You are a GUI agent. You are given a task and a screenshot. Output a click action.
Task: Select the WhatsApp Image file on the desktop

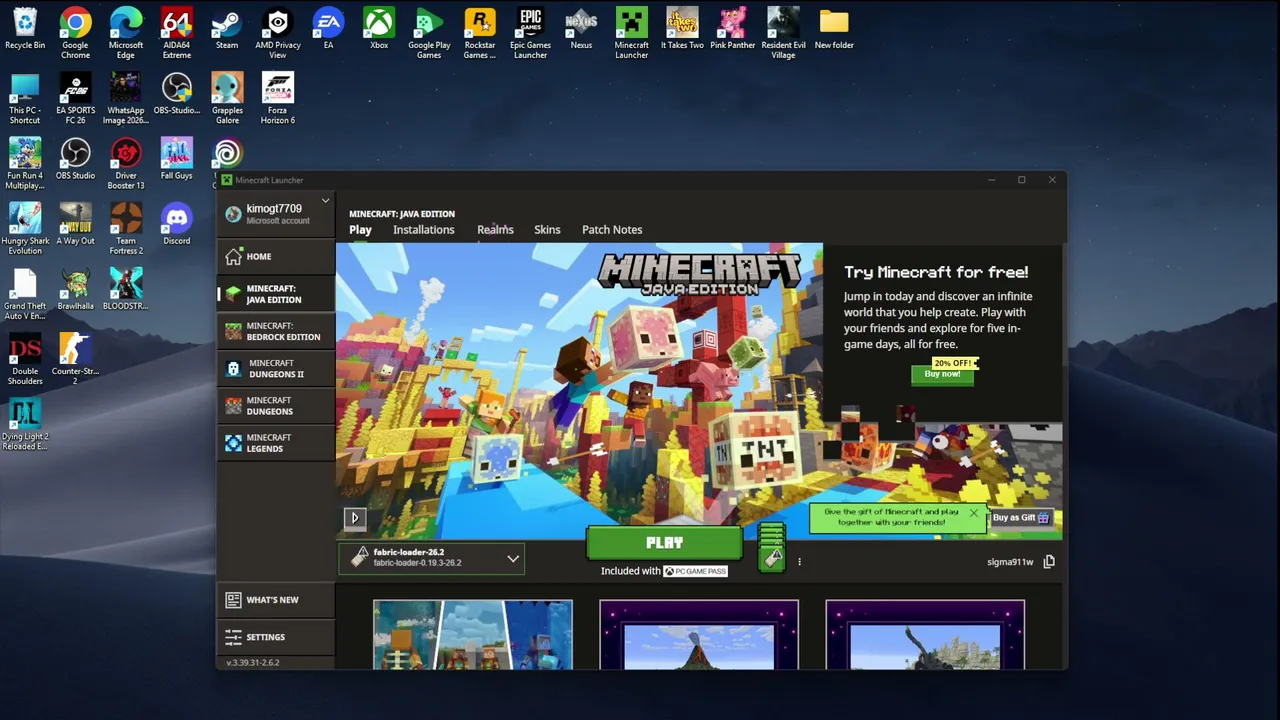[126, 99]
